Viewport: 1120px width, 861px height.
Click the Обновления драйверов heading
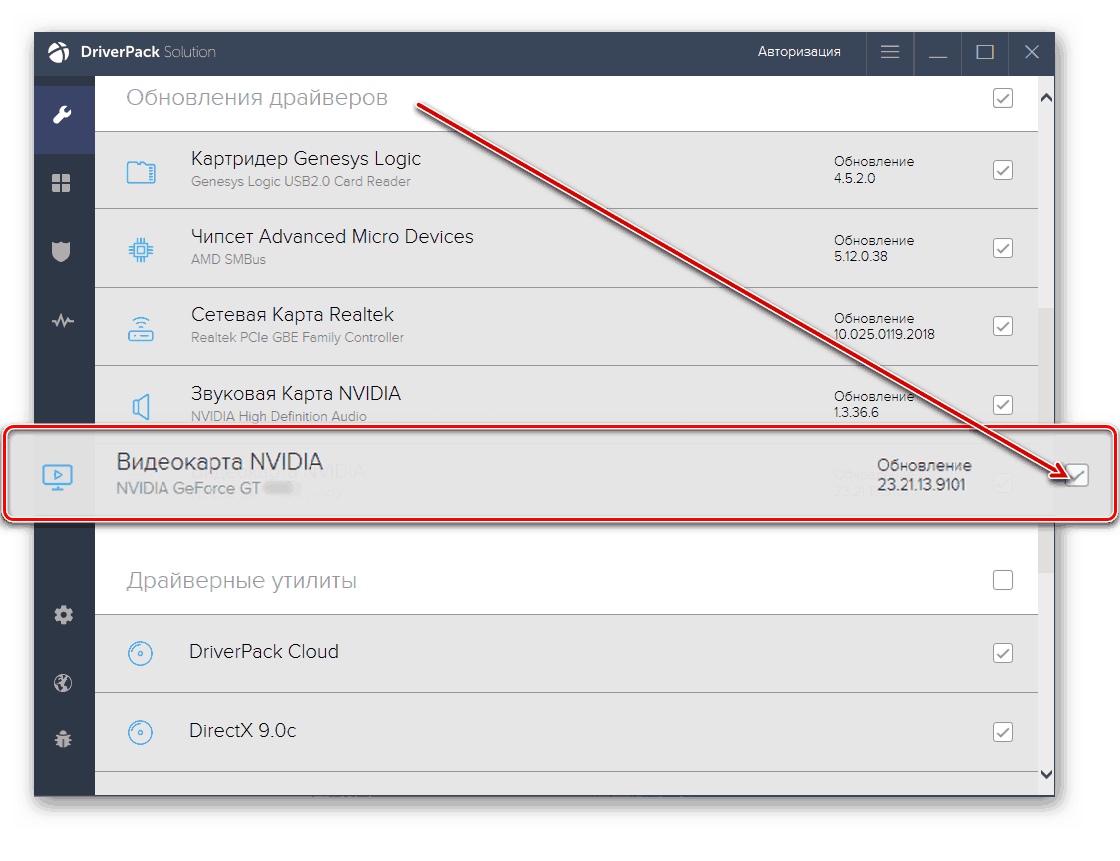coord(257,97)
